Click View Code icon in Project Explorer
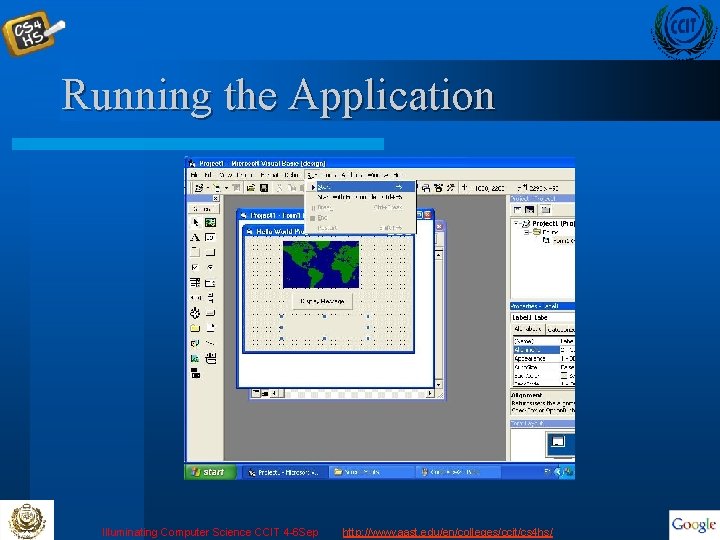This screenshot has width=720, height=540. [518, 210]
